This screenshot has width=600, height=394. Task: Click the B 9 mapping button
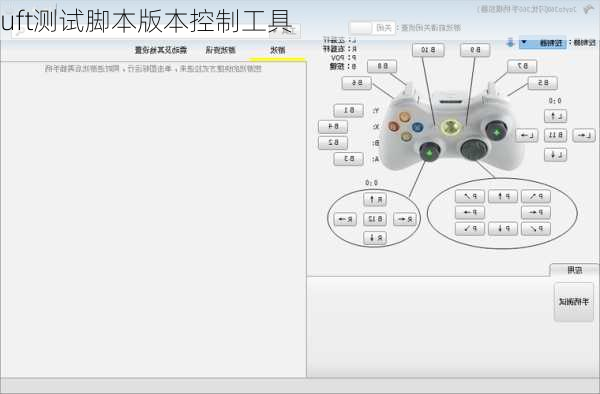pos(475,50)
